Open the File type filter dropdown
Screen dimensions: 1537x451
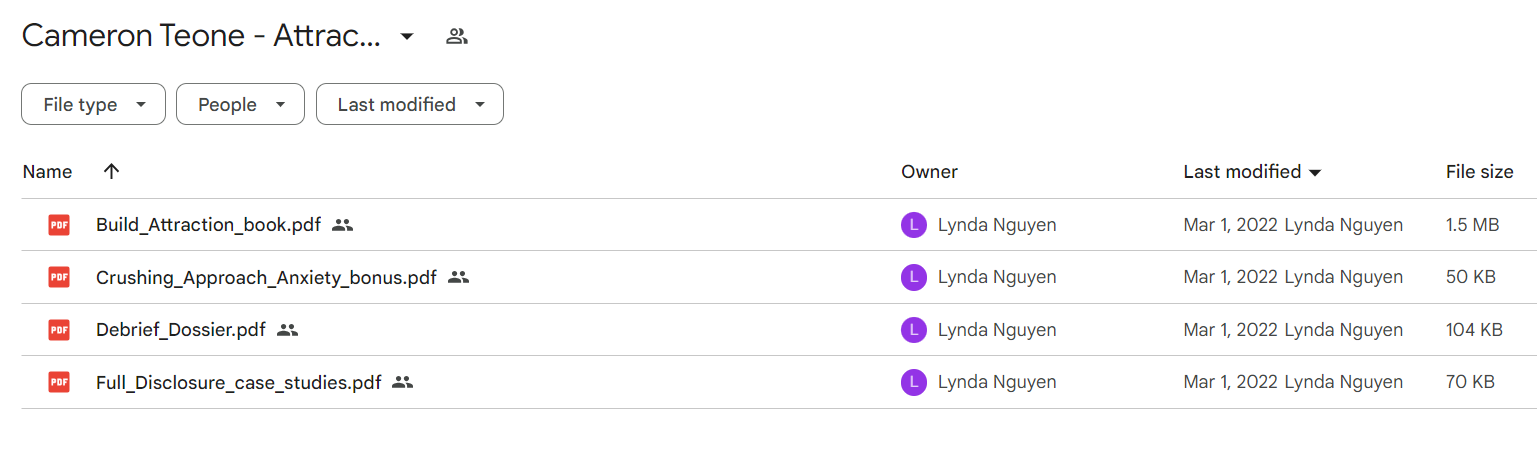click(x=93, y=104)
